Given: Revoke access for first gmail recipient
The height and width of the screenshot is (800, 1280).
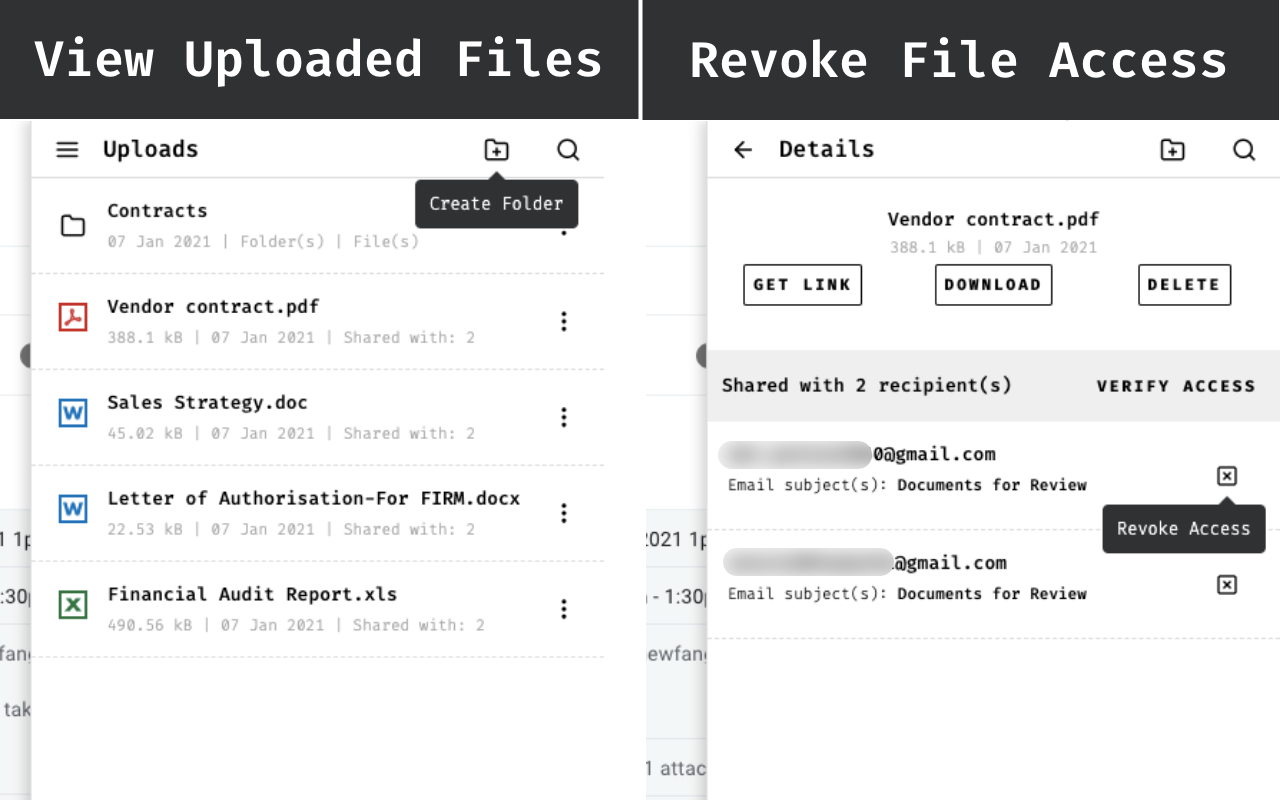Looking at the screenshot, I should click(x=1227, y=476).
